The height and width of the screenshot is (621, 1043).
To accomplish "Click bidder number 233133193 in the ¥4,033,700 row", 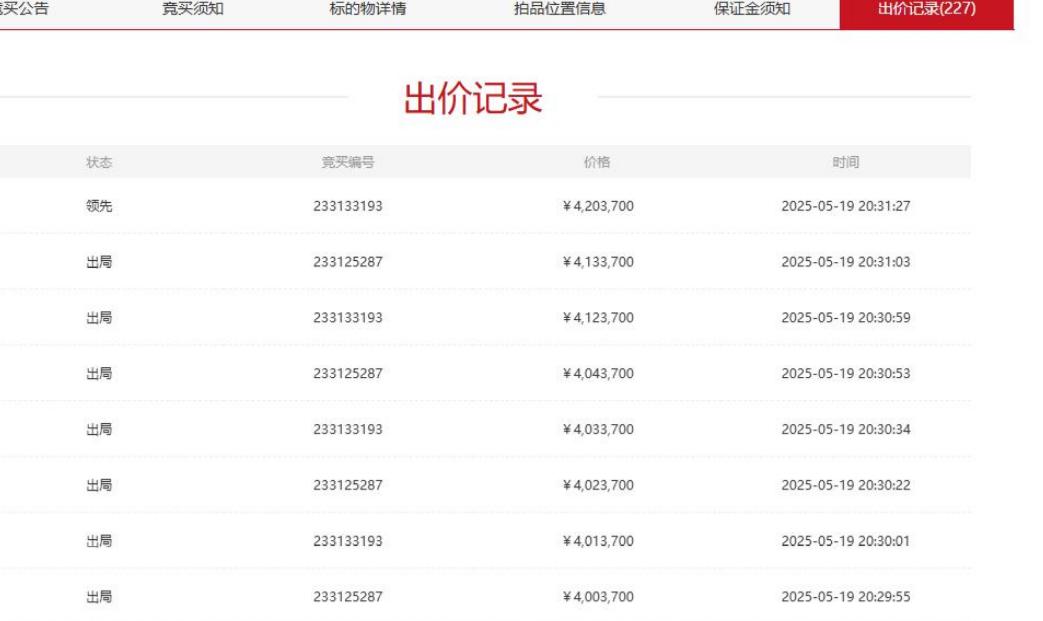I will point(348,430).
